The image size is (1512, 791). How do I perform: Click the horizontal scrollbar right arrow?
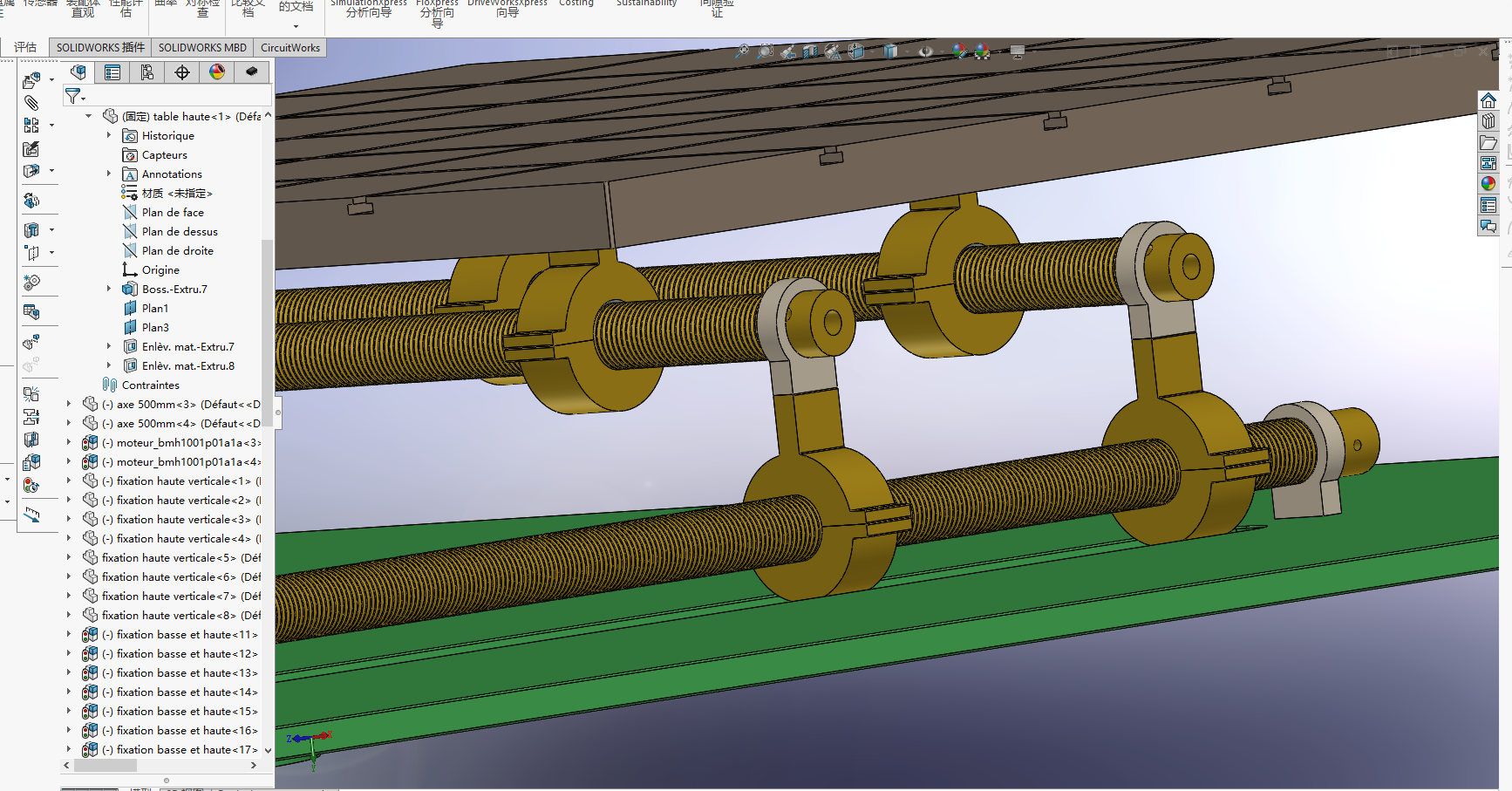[254, 766]
